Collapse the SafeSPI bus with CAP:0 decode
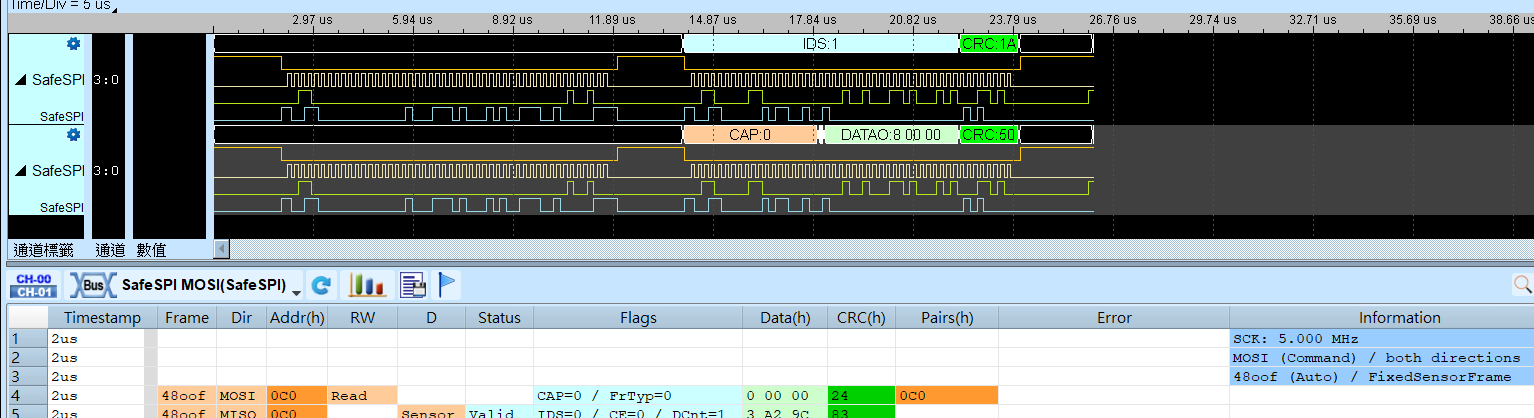 tap(20, 171)
